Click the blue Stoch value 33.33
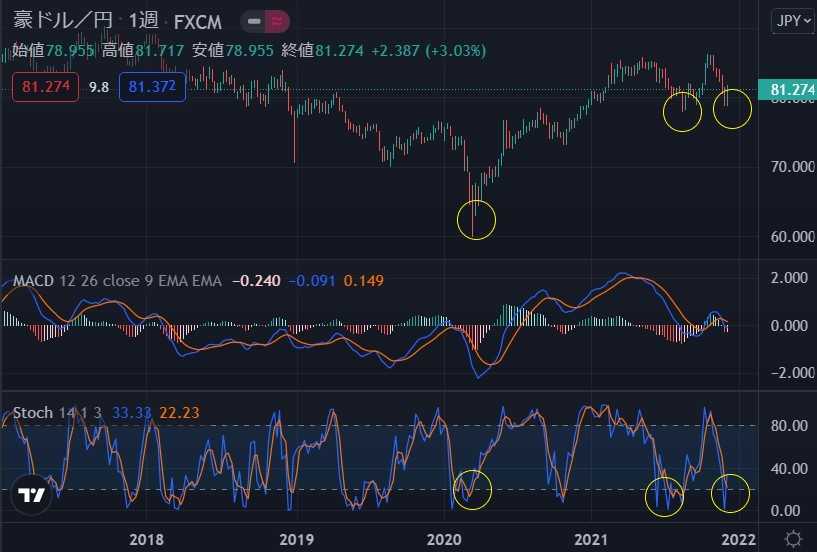 click(x=132, y=413)
